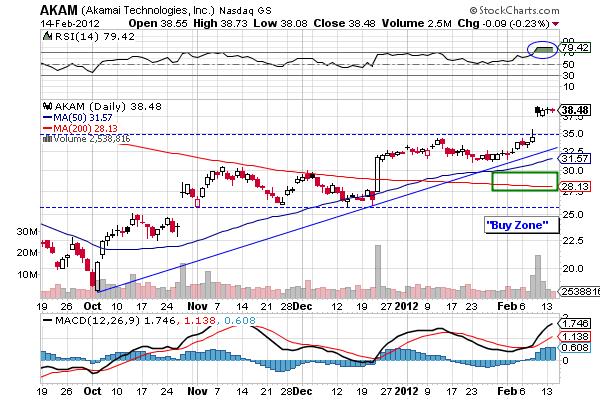Click the bar icon beside Volume 2,538,816
The width and height of the screenshot is (600, 400).
coord(47,139)
